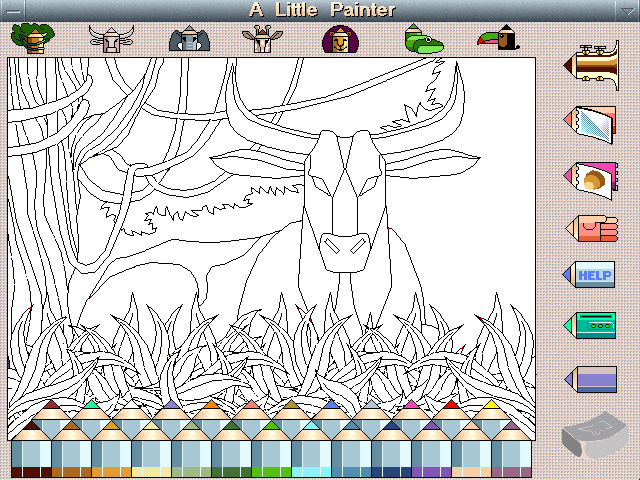Choose the buffalo picture pencil

(111, 39)
